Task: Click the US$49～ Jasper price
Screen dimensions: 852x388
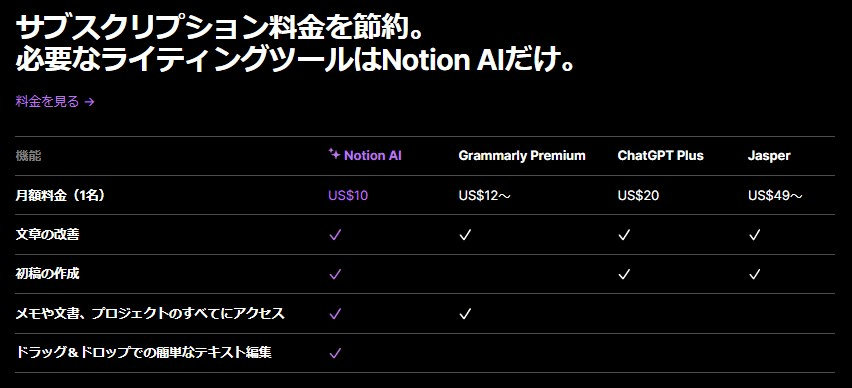Action: point(775,196)
